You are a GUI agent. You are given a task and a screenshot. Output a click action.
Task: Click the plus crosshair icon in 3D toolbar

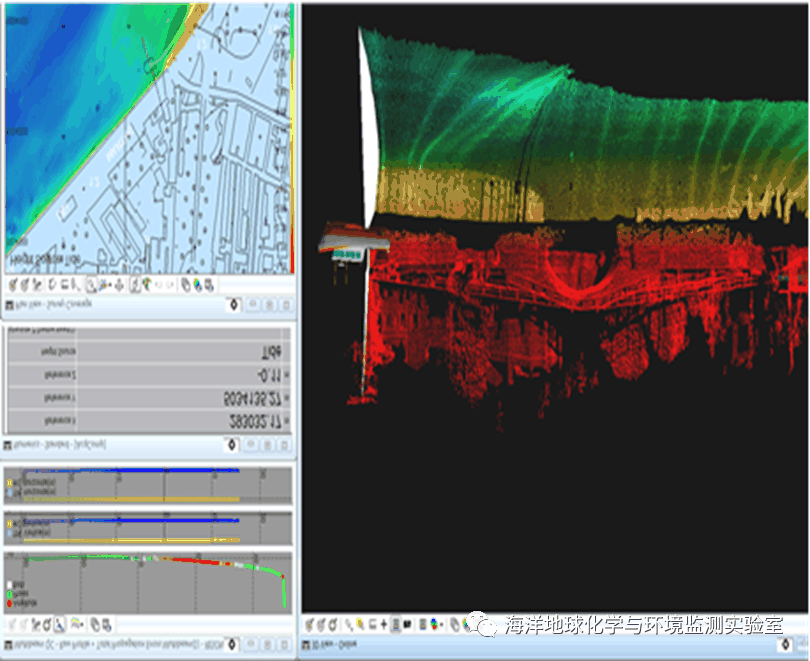click(x=384, y=625)
